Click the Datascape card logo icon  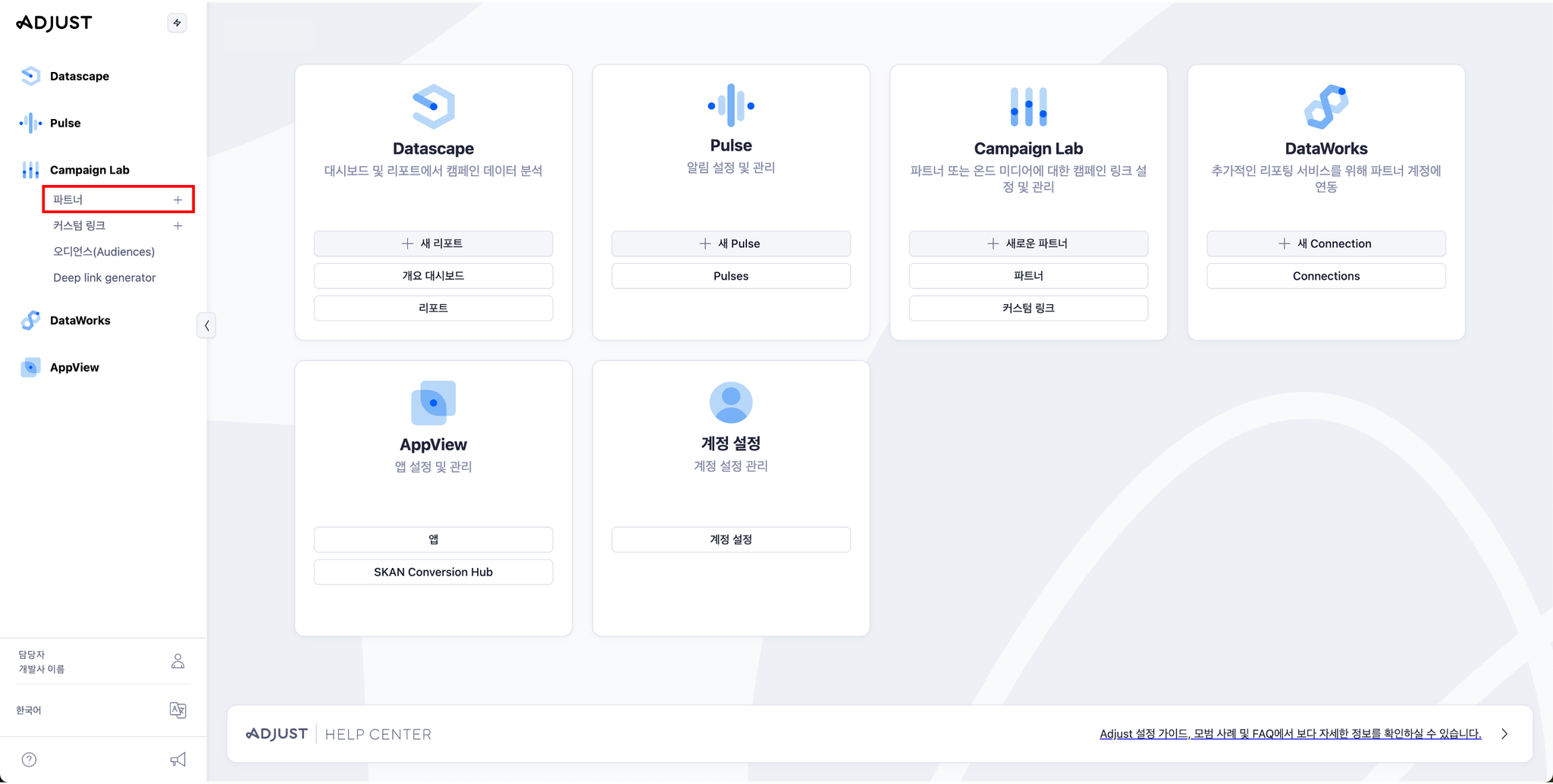click(434, 106)
